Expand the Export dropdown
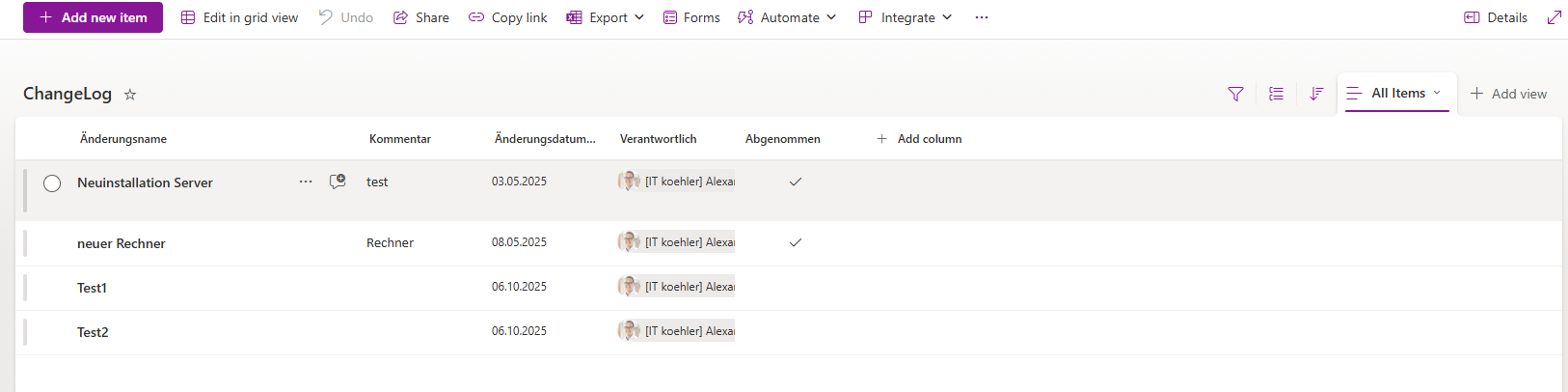The image size is (1568, 392). point(606,17)
